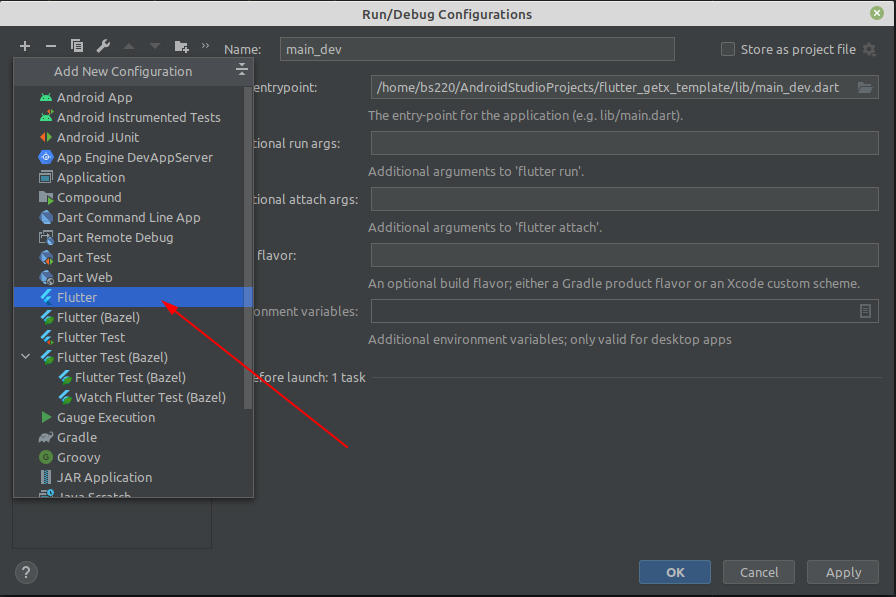
Task: Click the Move Up arrow icon
Action: [x=129, y=46]
